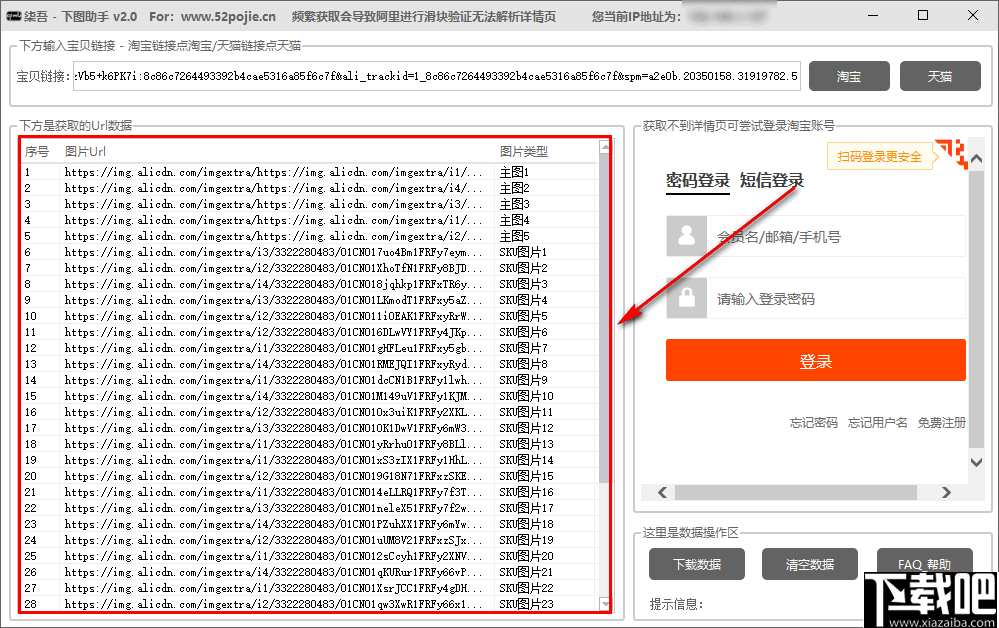Click the 图片Url column header

(85, 152)
